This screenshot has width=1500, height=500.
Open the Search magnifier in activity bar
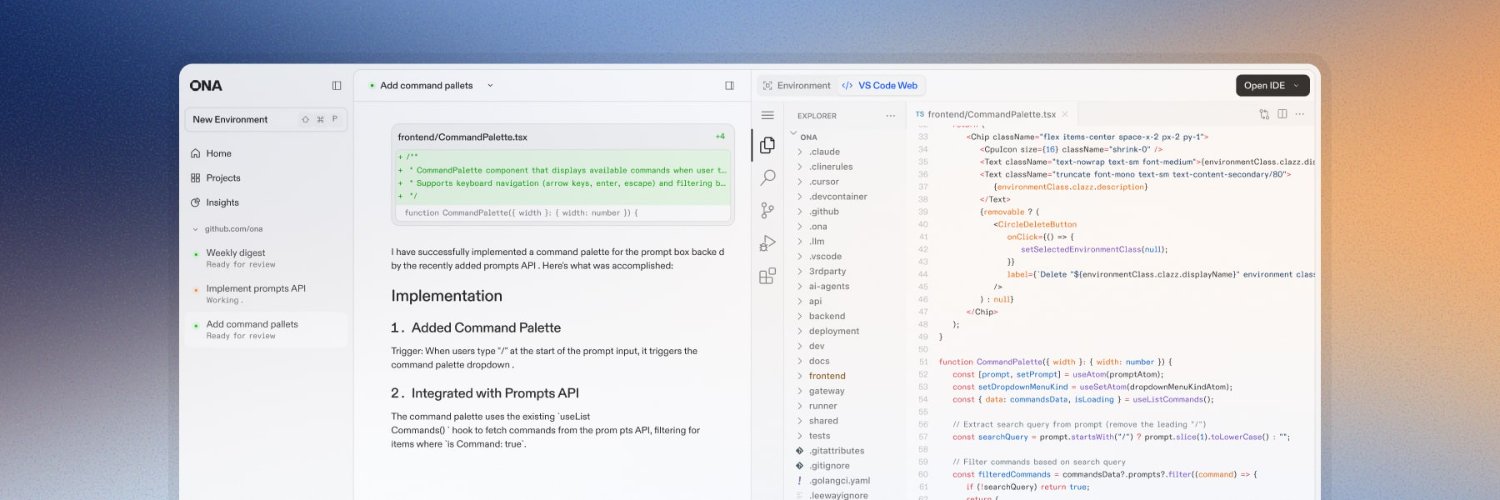767,178
